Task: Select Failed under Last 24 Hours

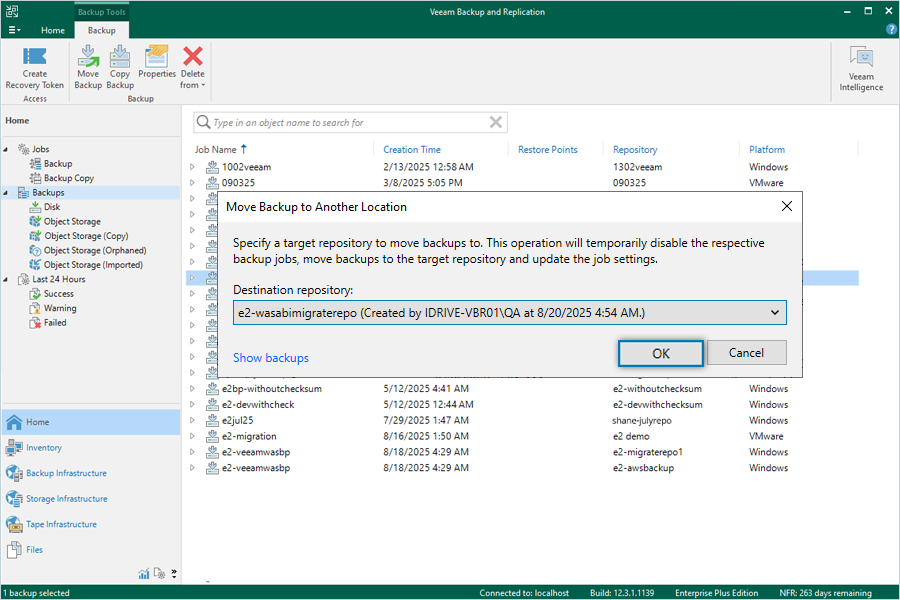Action: coord(55,323)
